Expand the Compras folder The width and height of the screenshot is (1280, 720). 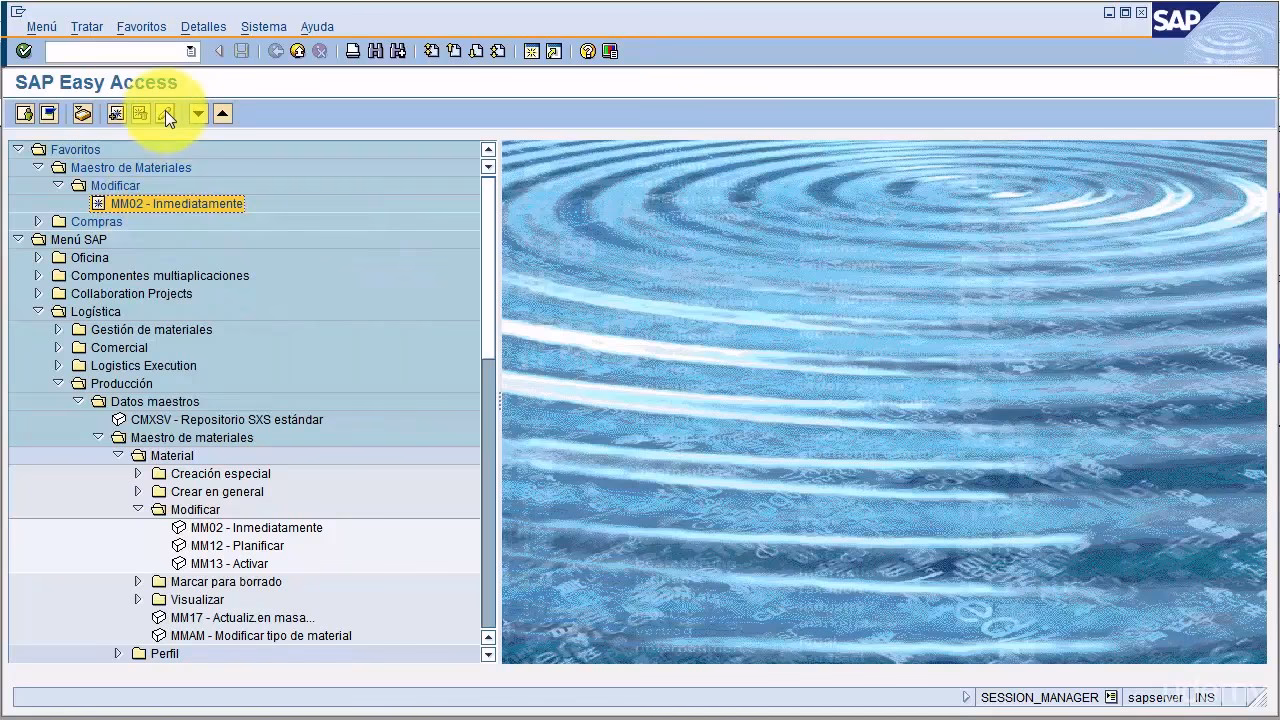pos(38,222)
